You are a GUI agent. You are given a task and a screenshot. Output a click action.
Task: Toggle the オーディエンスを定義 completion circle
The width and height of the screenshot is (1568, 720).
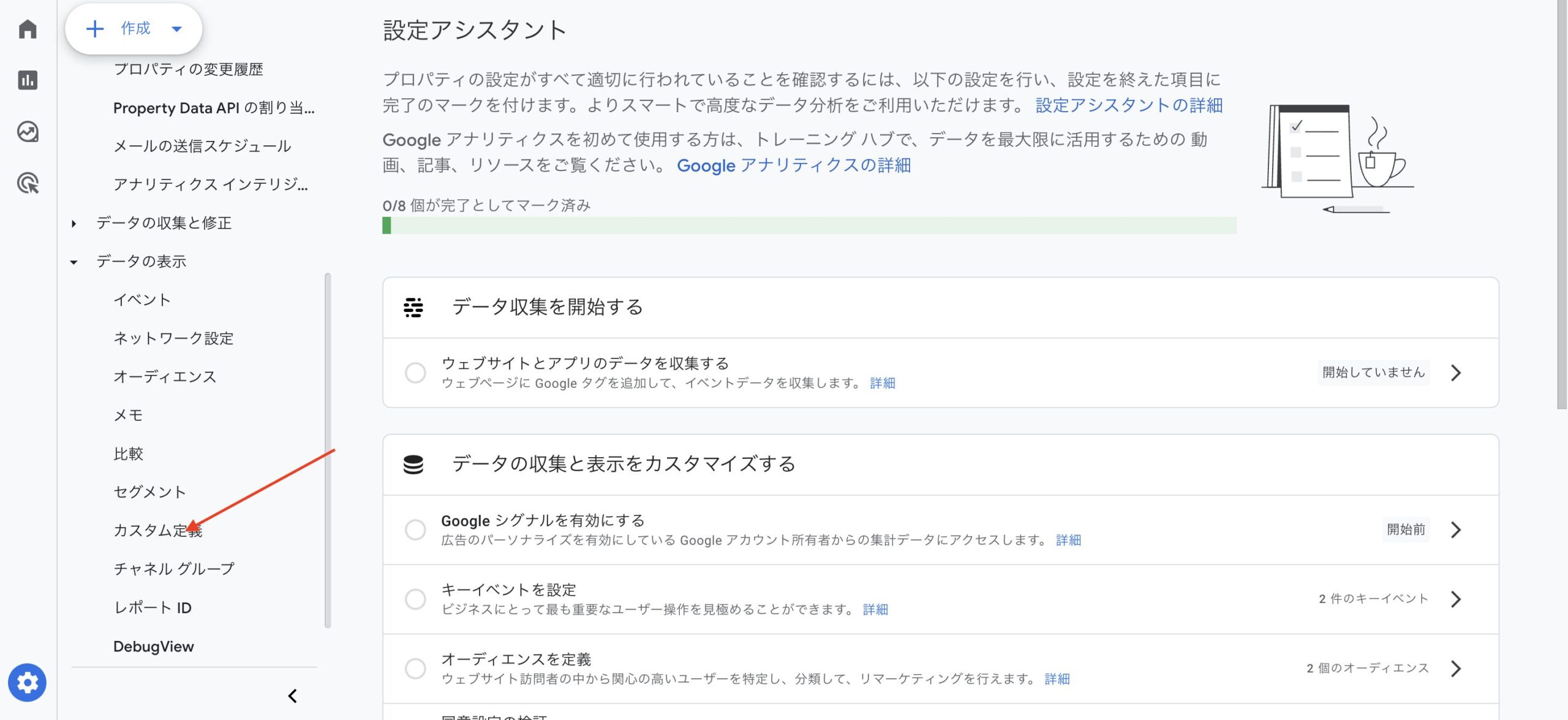coord(415,669)
